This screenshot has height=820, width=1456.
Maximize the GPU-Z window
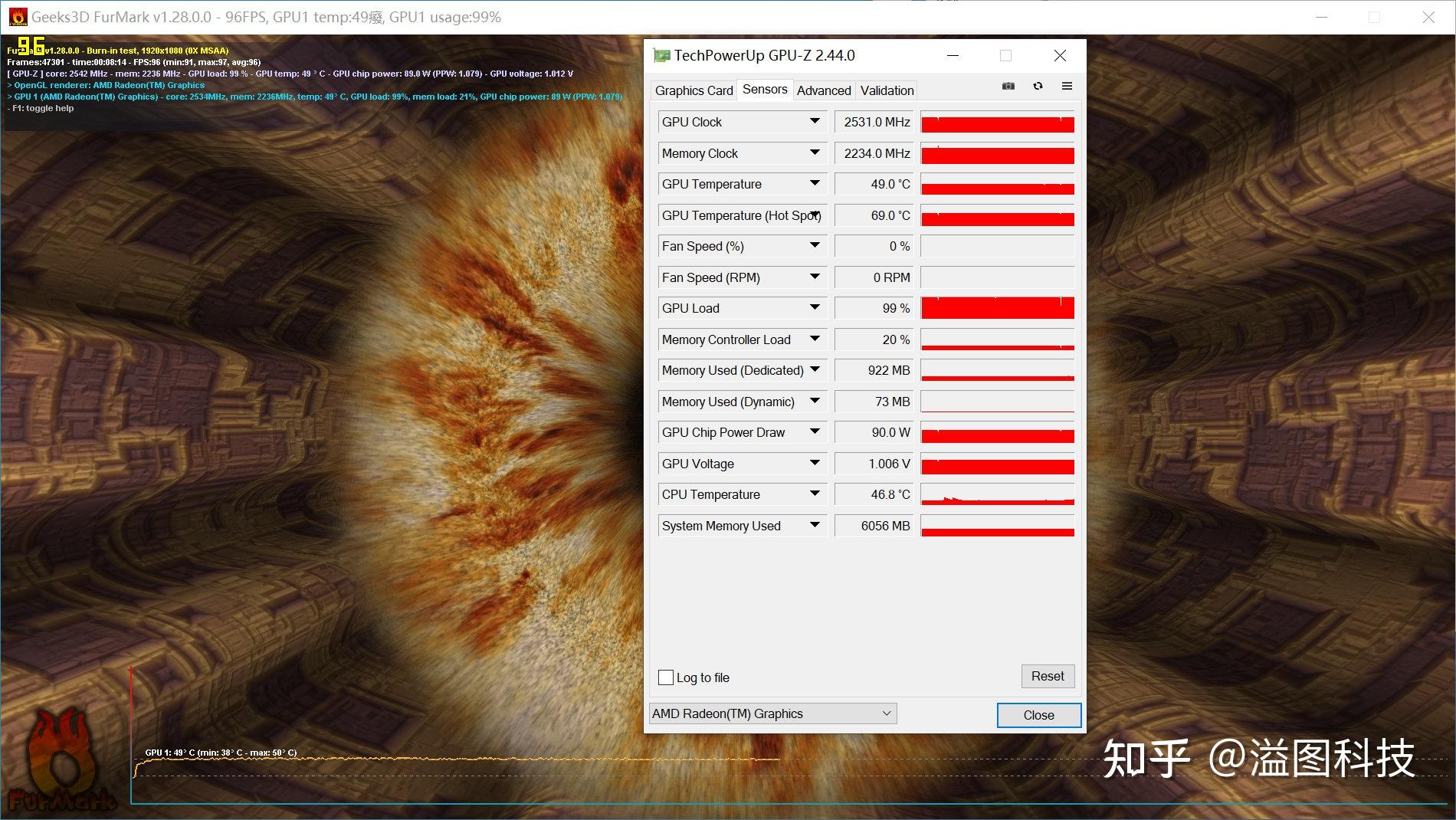tap(1005, 56)
